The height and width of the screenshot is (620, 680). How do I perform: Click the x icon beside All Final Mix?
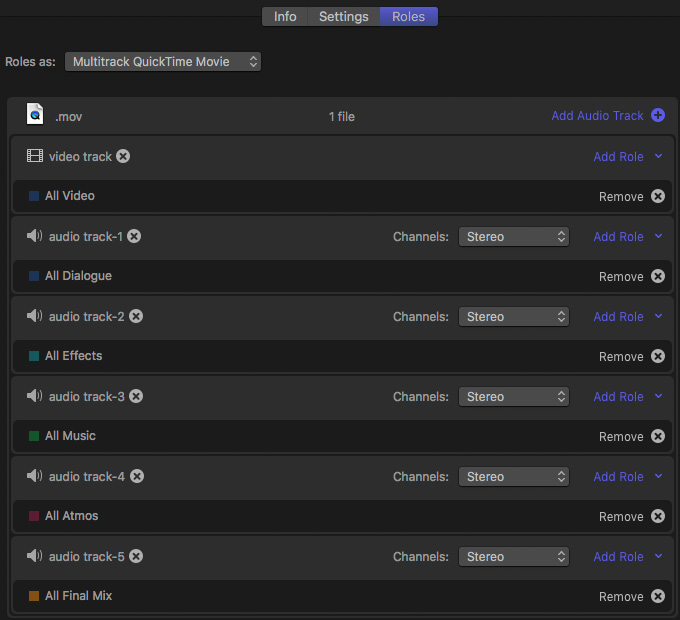point(657,596)
